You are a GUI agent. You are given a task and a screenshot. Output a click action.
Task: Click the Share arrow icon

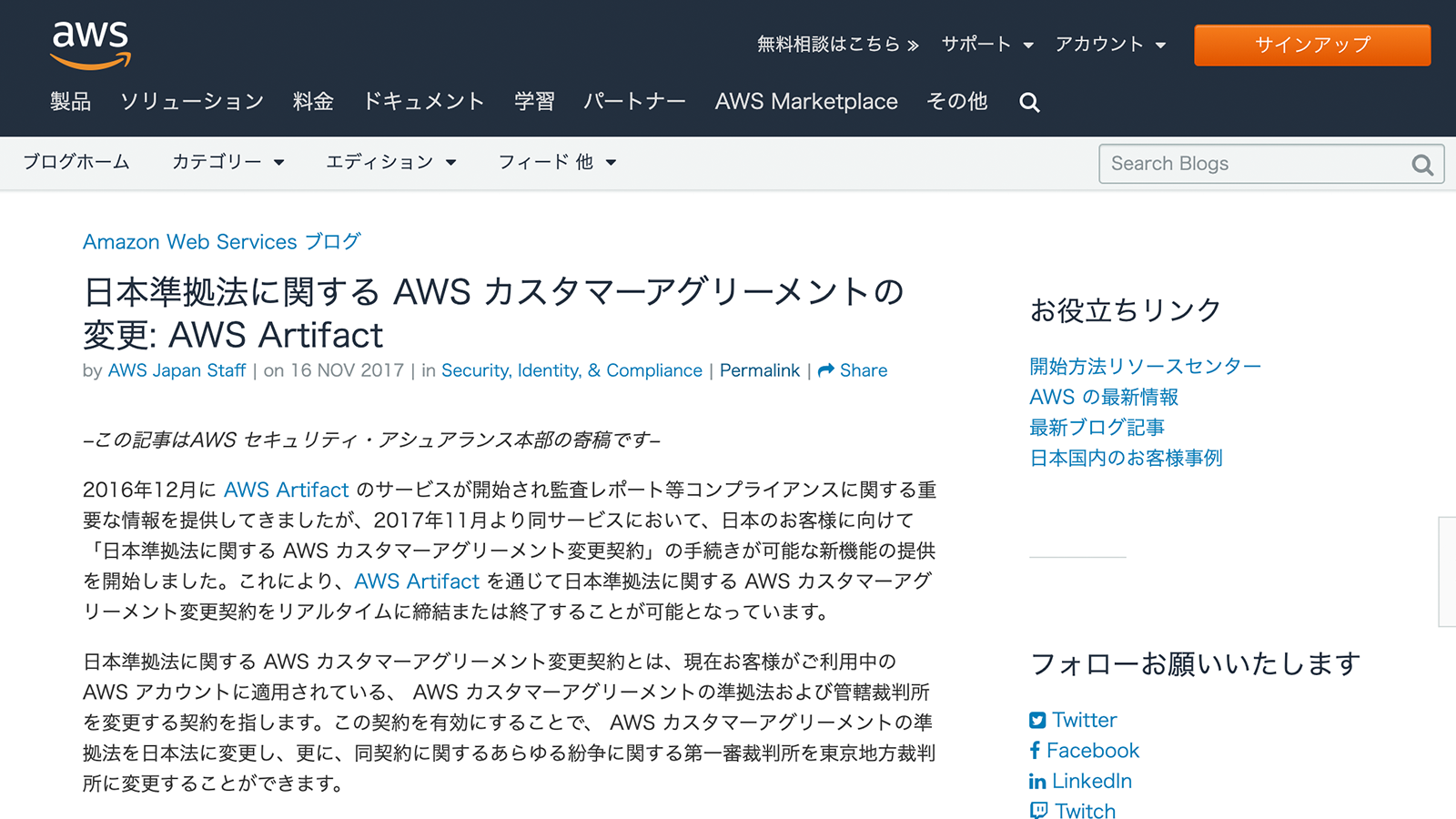point(825,370)
